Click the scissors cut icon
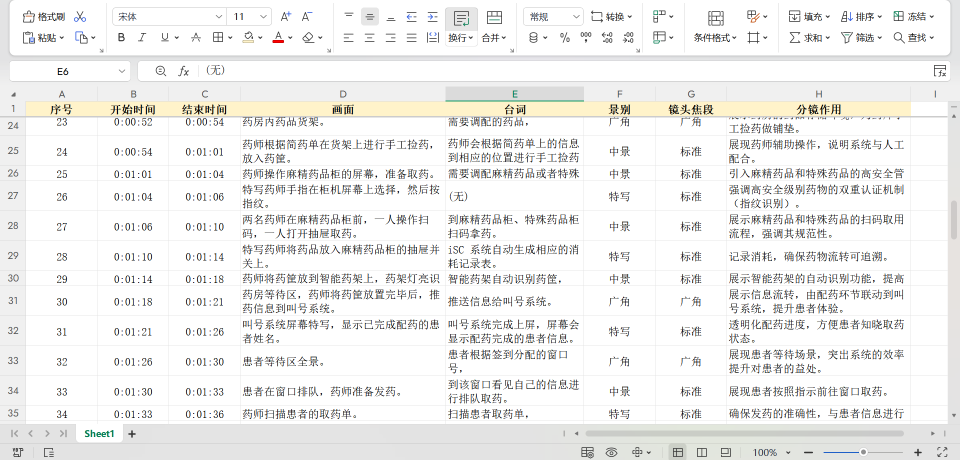This screenshot has width=960, height=460. click(x=80, y=17)
